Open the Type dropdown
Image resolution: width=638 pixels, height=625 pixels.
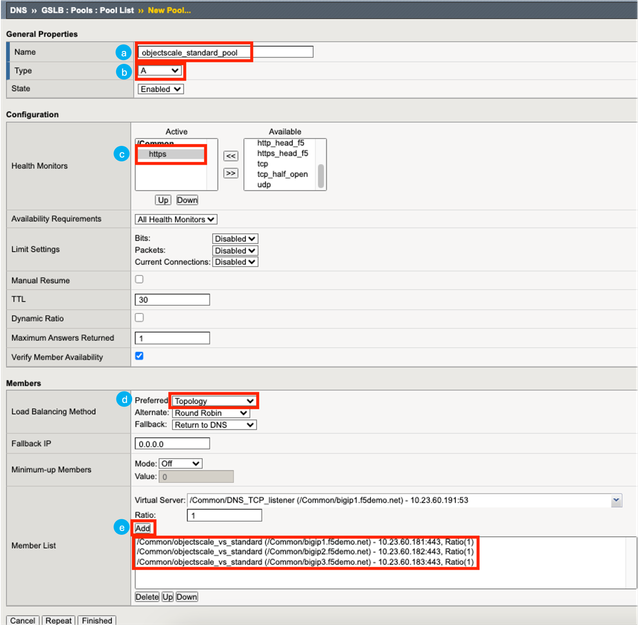coord(160,71)
